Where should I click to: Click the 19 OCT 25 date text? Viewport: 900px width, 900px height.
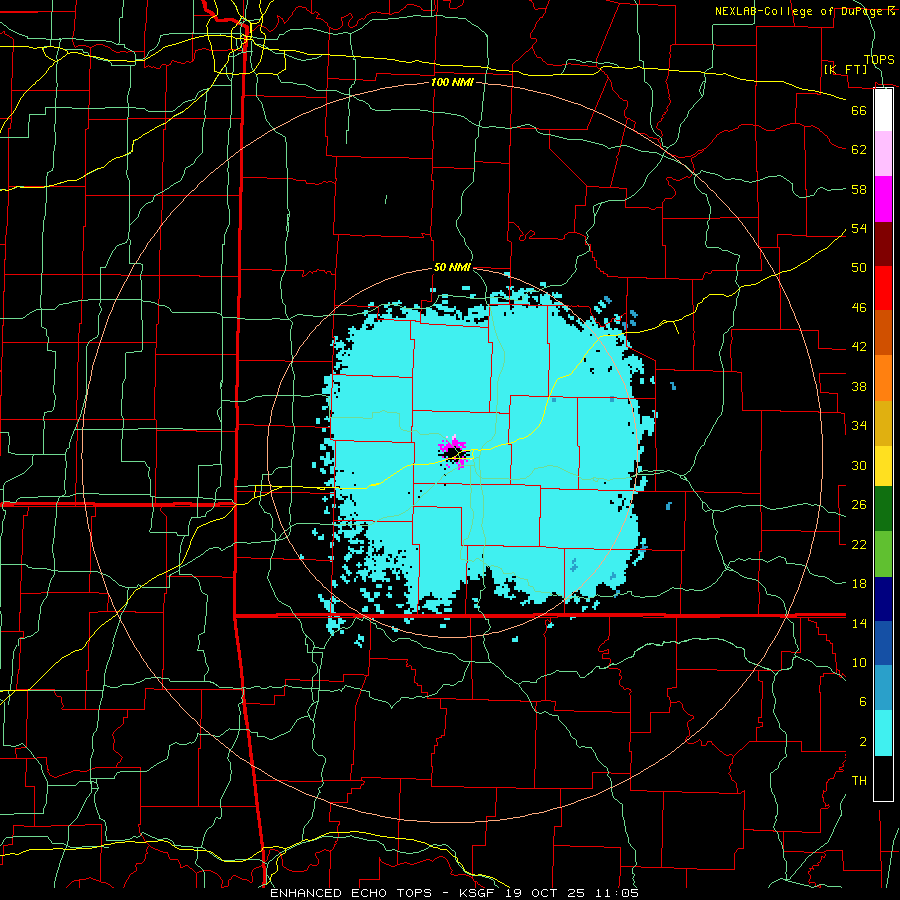pyautogui.click(x=544, y=893)
